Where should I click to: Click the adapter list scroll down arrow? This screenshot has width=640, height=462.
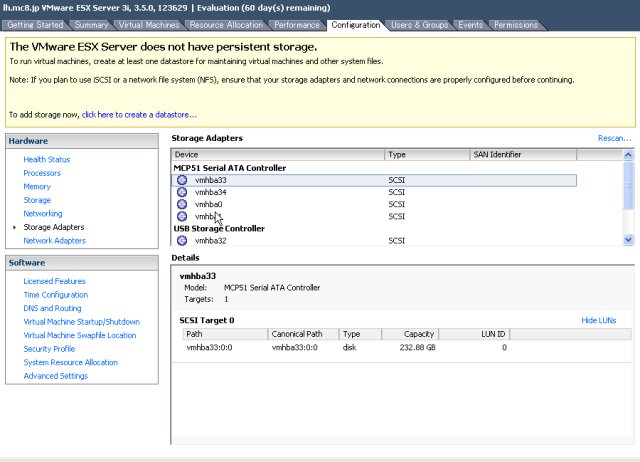[628, 240]
